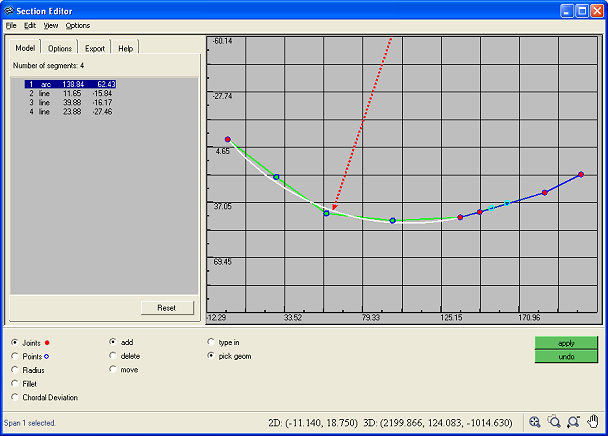This screenshot has height=436, width=608.
Task: Click the green apply button
Action: point(566,342)
